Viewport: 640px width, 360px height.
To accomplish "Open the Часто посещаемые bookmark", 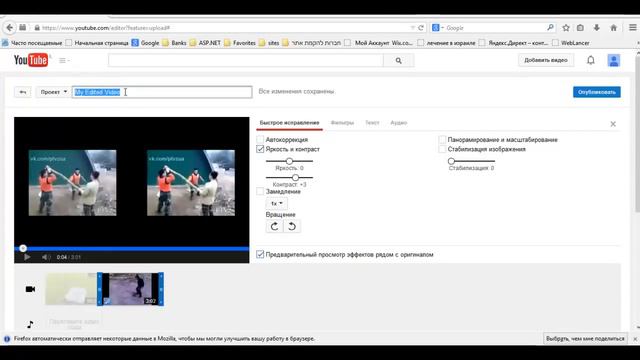I will 32,43.
